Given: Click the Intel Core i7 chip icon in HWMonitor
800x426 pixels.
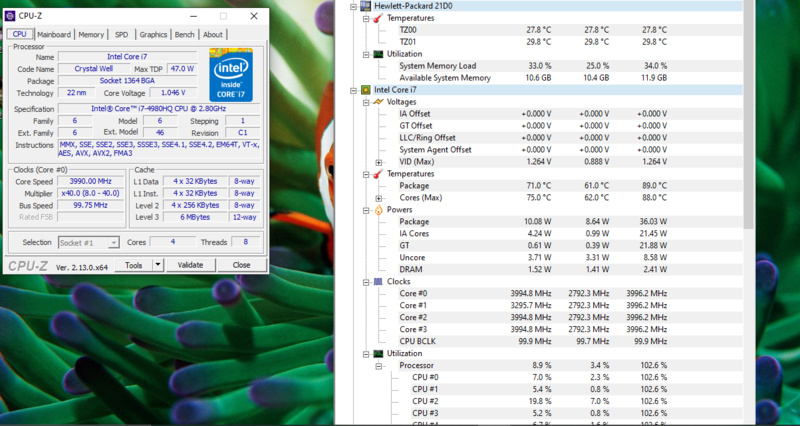Looking at the screenshot, I should point(365,90).
